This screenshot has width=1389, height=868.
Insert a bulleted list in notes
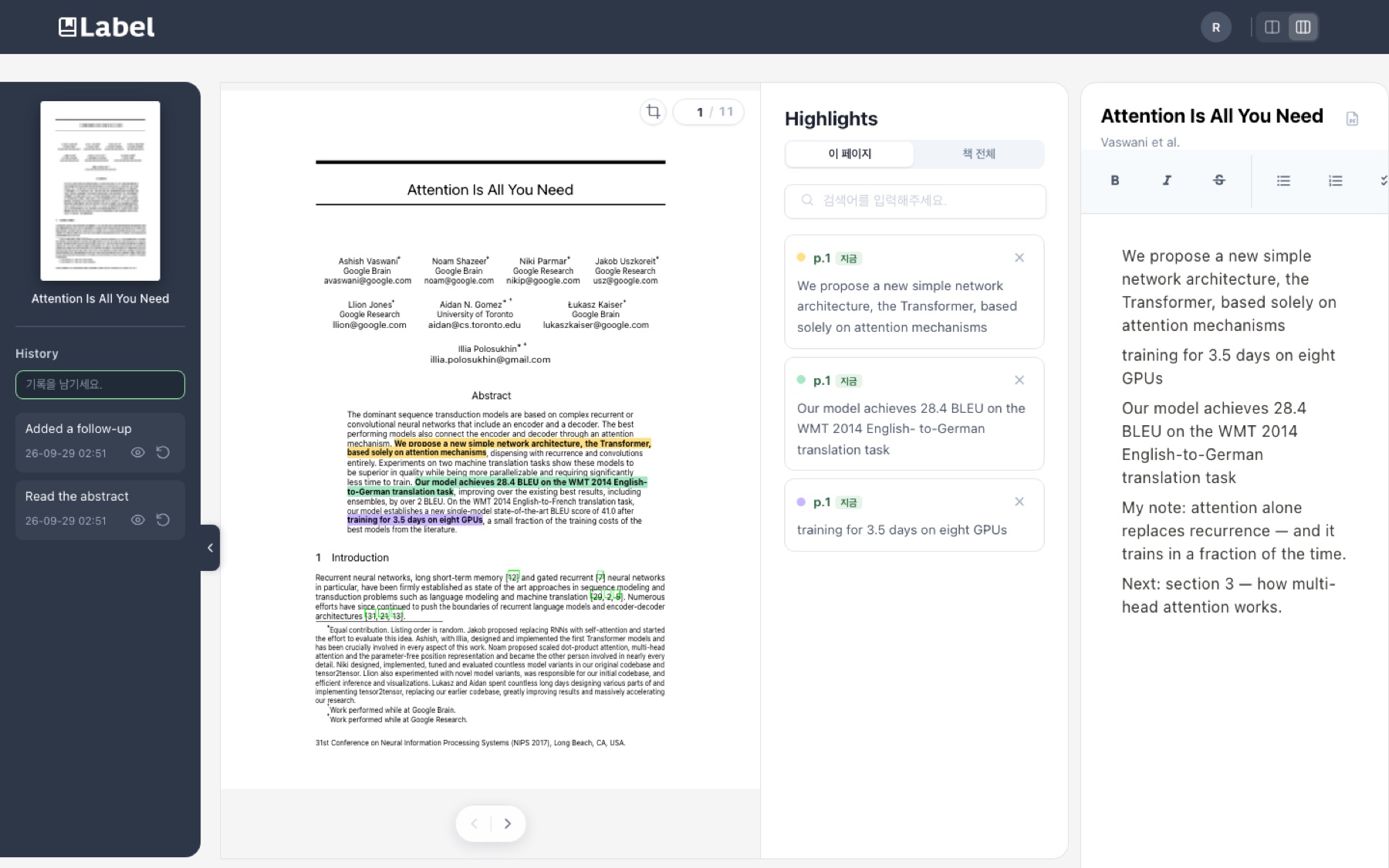coord(1283,180)
